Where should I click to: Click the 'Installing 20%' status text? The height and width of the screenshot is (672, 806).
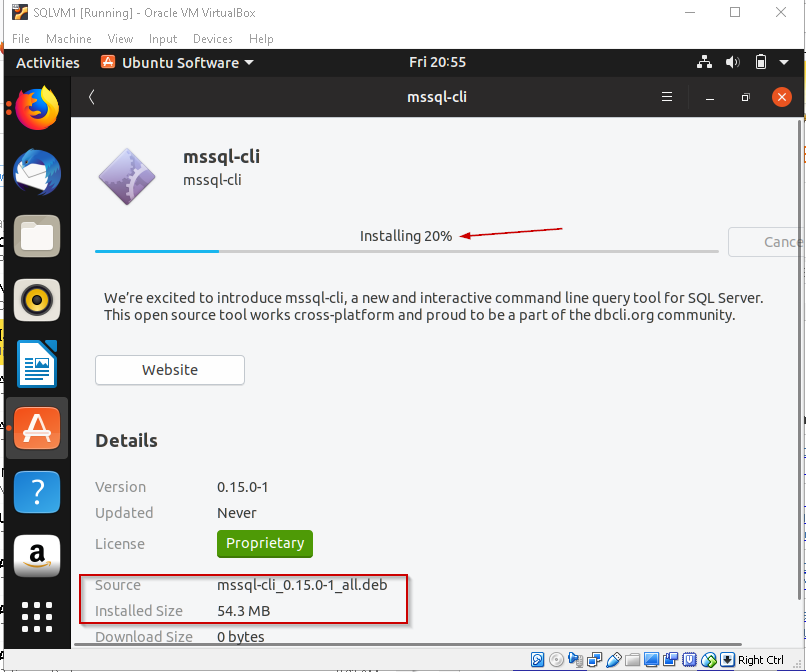(x=406, y=236)
